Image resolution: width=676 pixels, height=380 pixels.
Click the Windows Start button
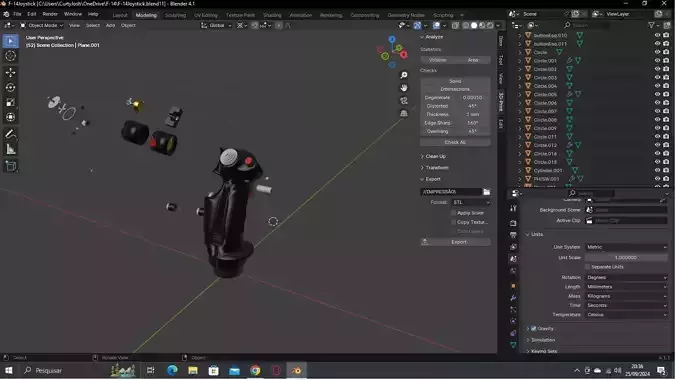tap(9, 371)
